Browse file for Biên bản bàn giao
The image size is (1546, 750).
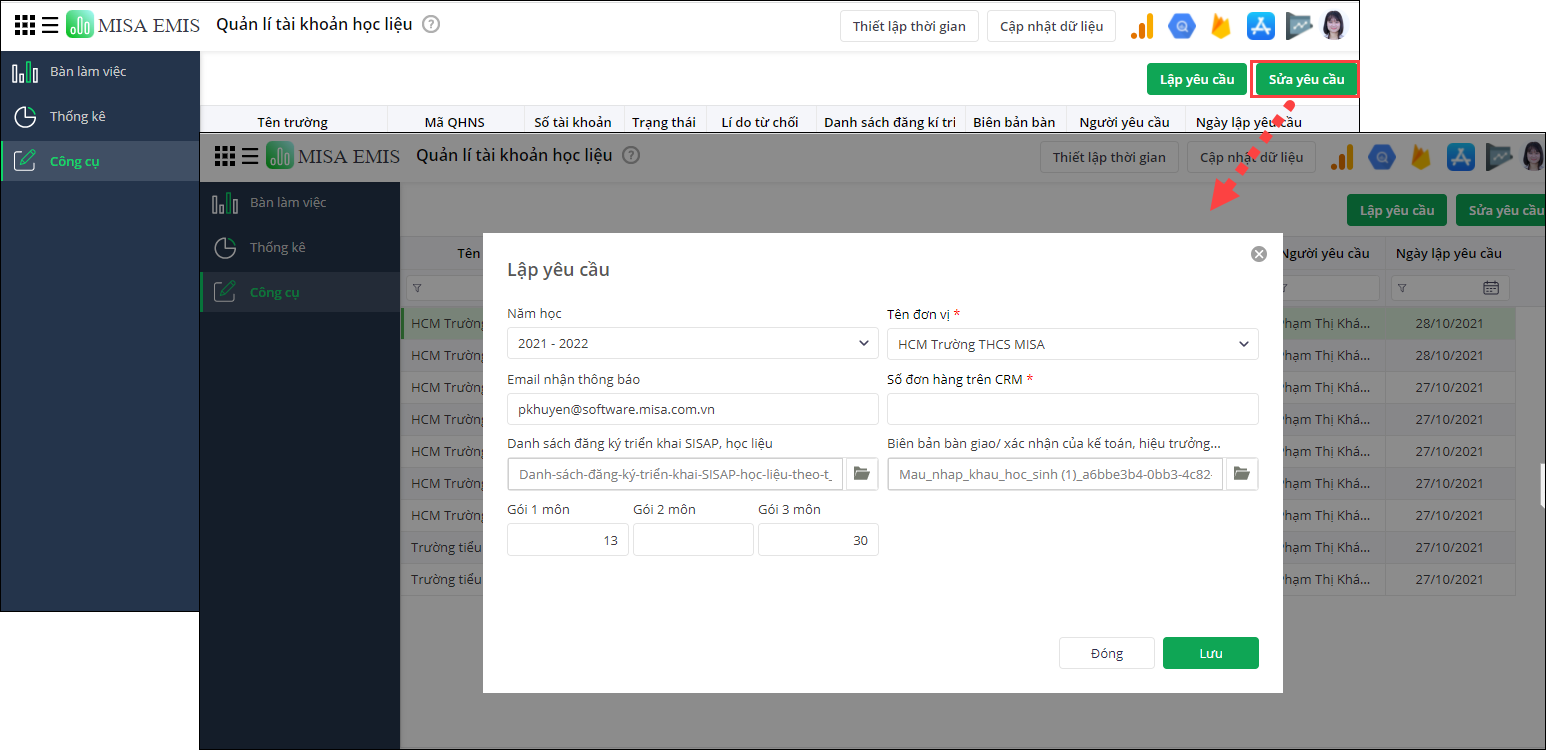pyautogui.click(x=1241, y=474)
